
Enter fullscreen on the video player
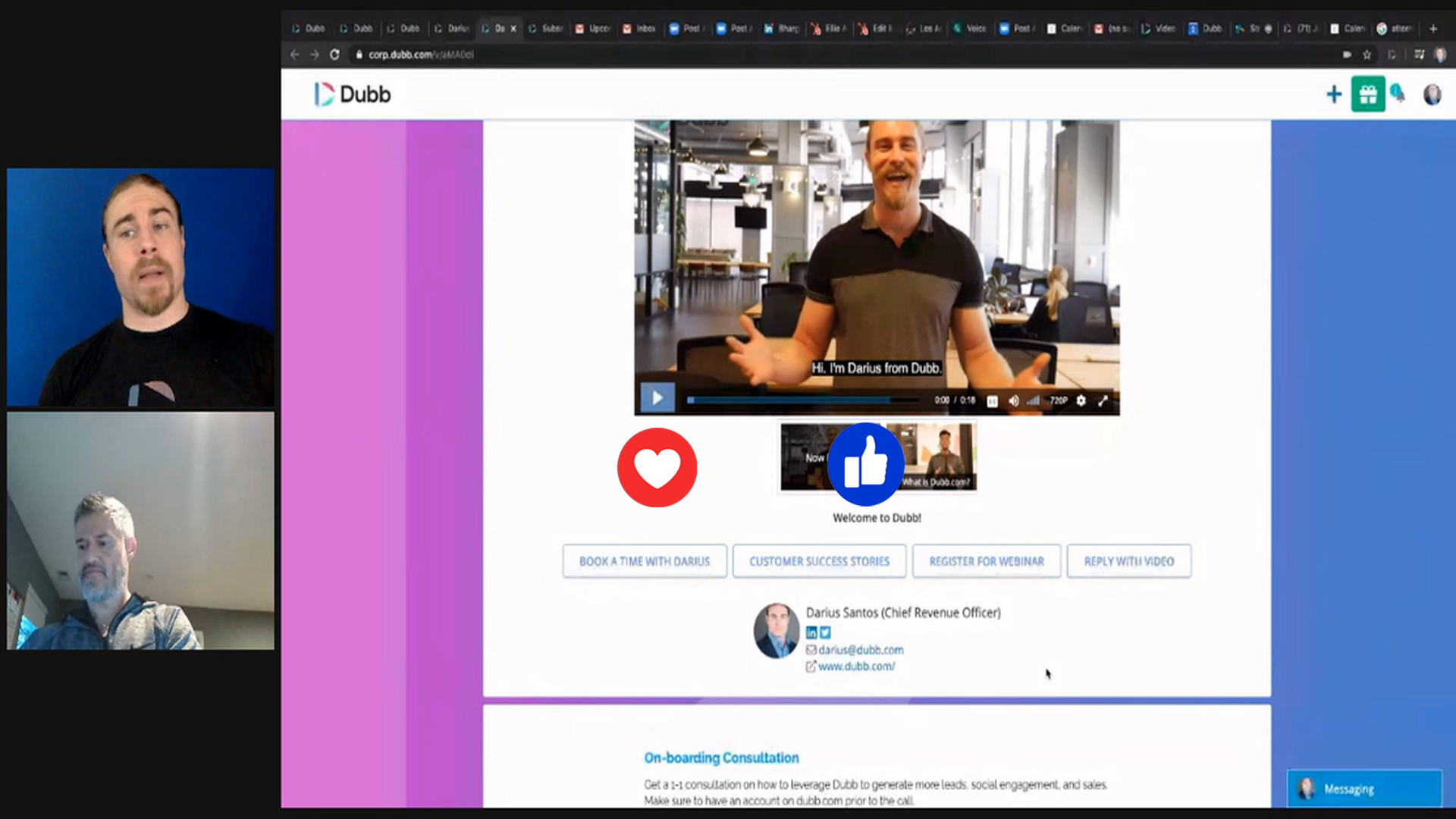click(1103, 400)
